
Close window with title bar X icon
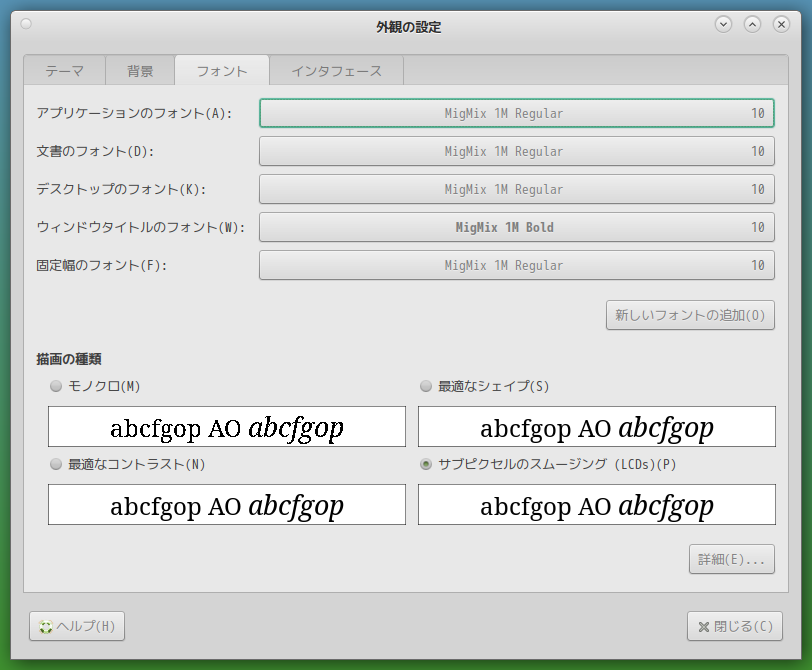[x=781, y=24]
